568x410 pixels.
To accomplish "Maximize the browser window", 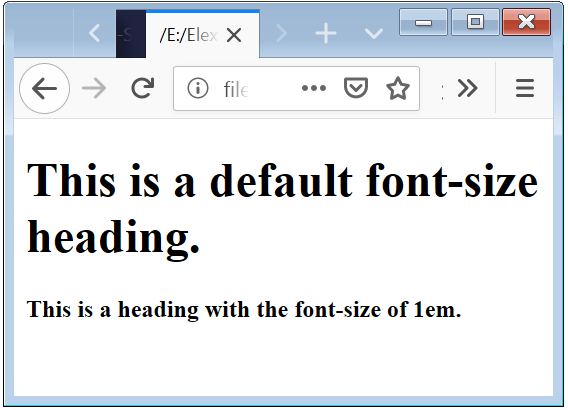I will (x=475, y=22).
